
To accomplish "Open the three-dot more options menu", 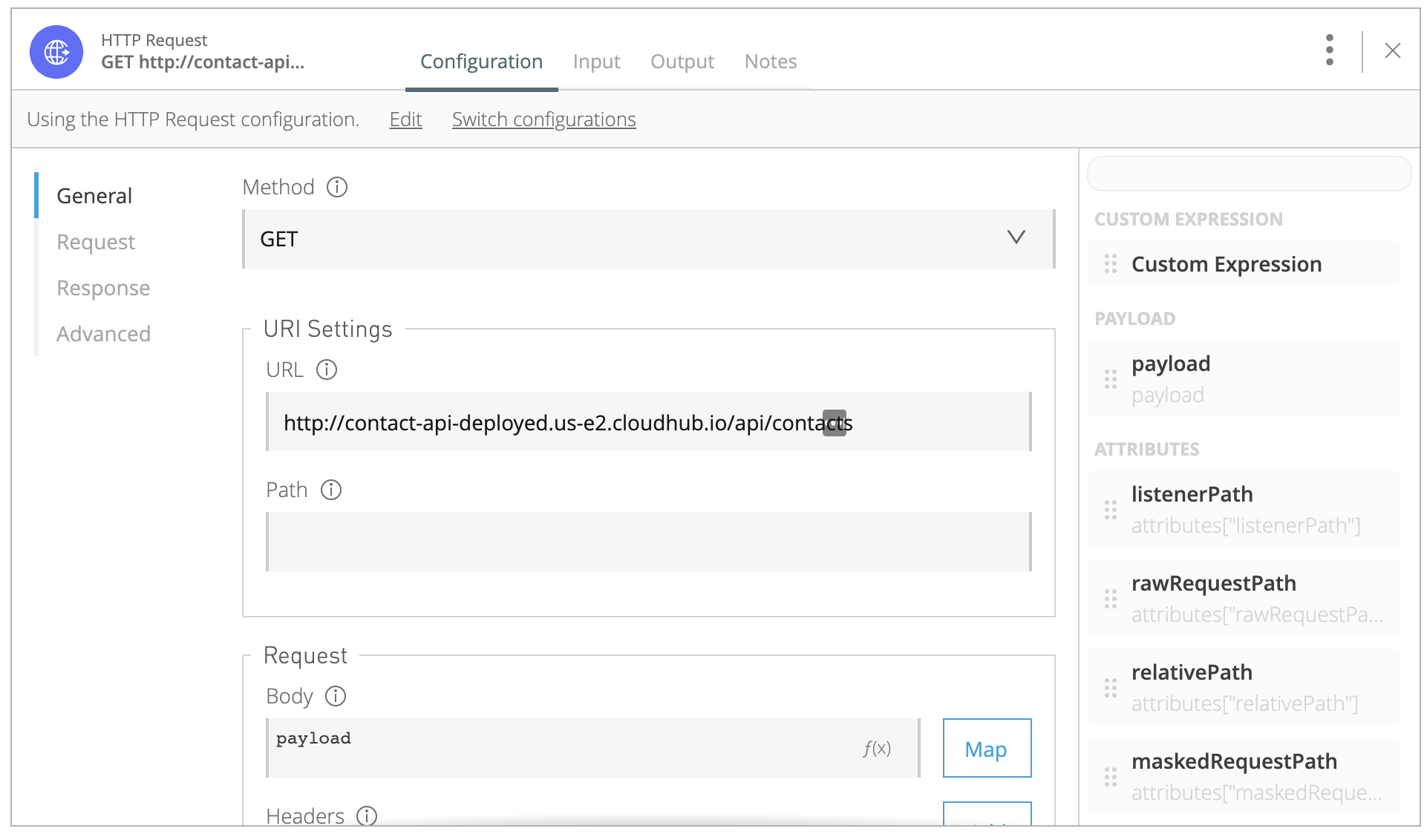I will coord(1330,50).
